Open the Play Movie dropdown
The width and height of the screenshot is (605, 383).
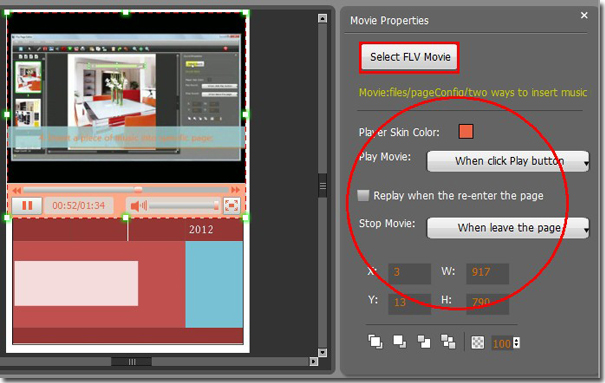tap(508, 161)
